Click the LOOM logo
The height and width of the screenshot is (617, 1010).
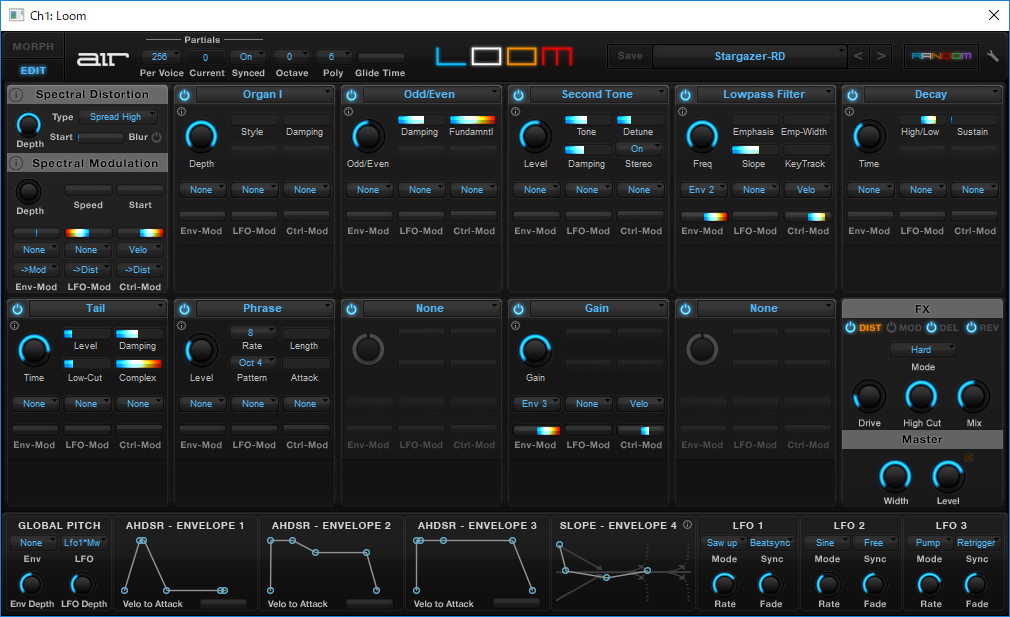(504, 56)
